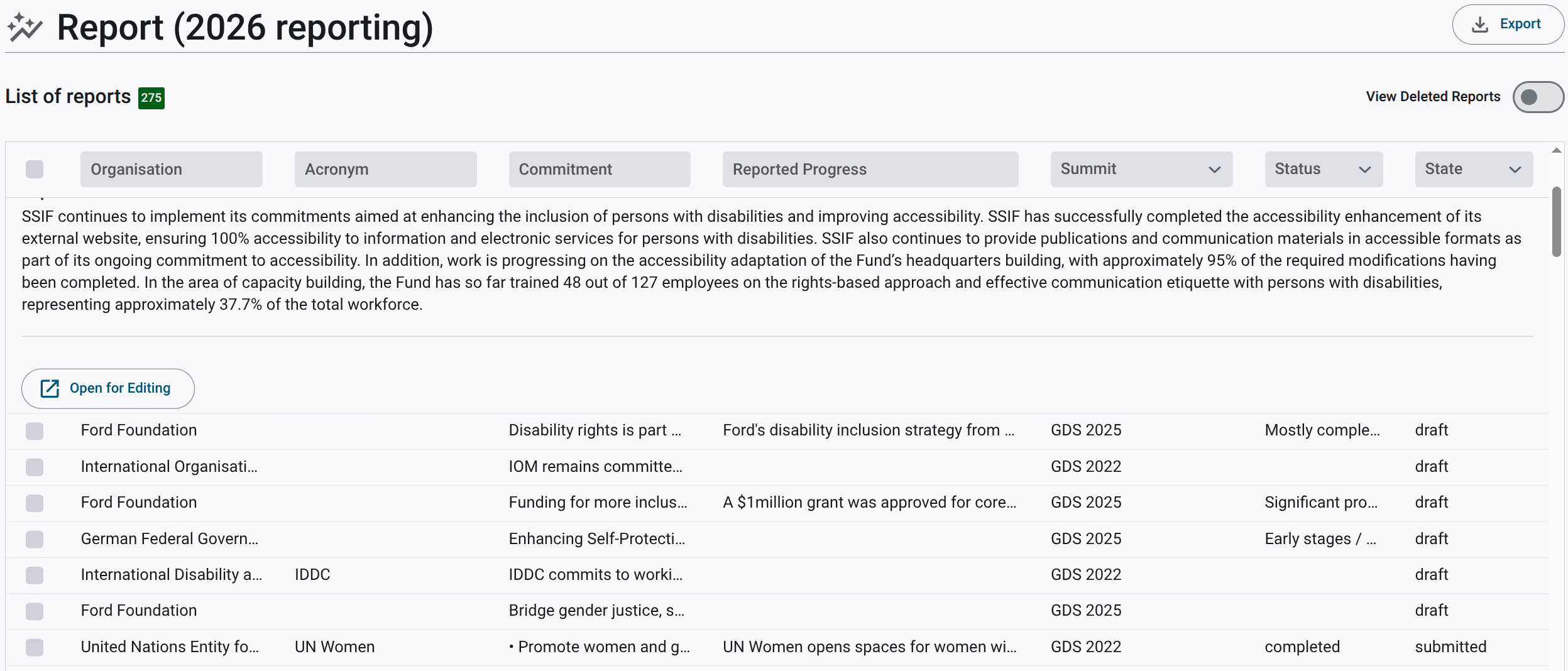1568x671 pixels.
Task: Check the Ford Foundation Funding for more inclus… checkbox
Action: click(x=35, y=503)
